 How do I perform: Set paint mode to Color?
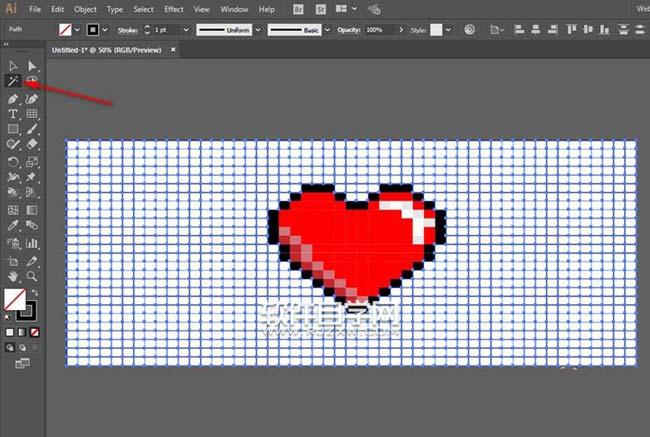point(10,332)
